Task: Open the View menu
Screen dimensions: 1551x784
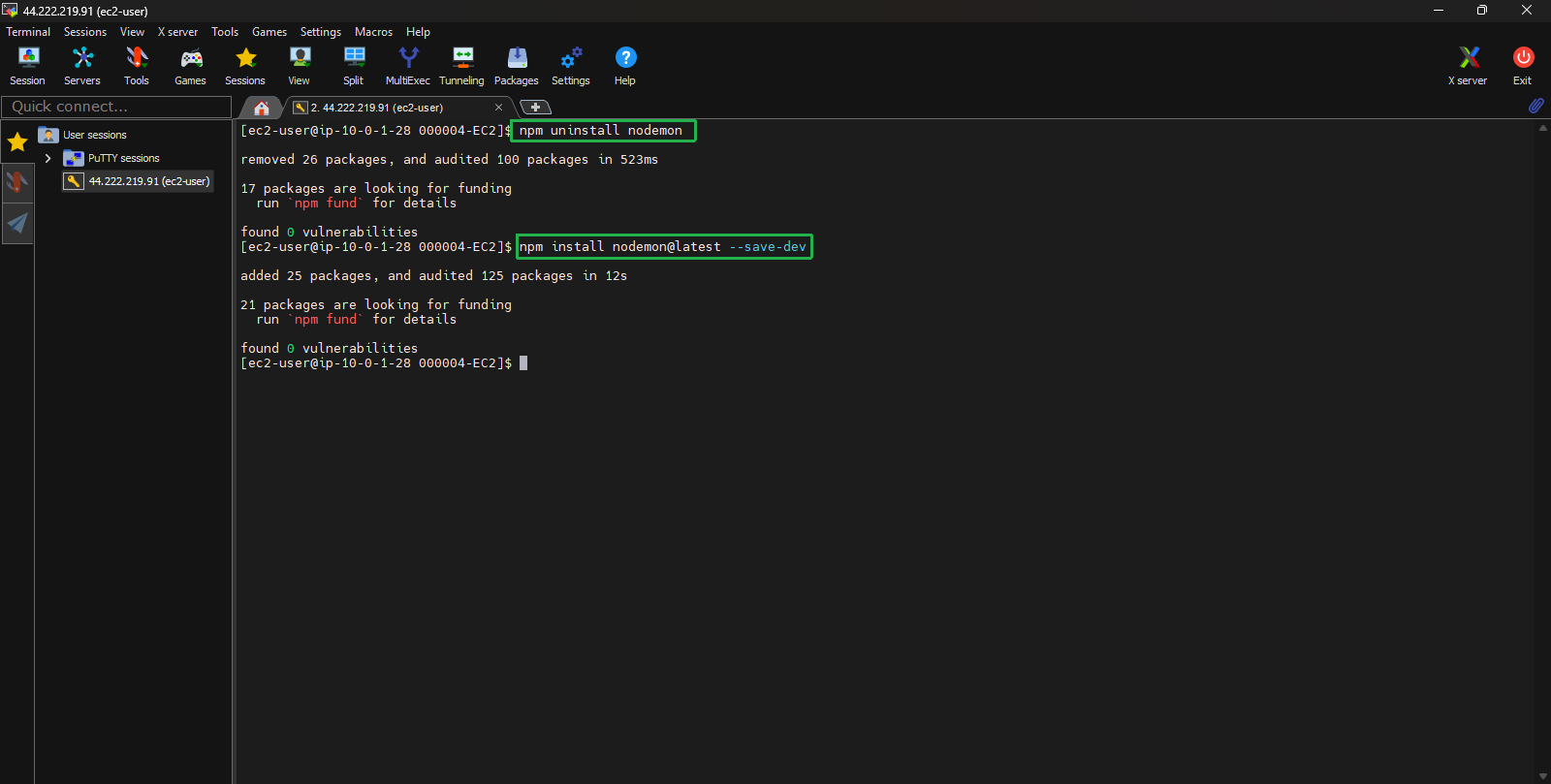Action: [x=132, y=32]
